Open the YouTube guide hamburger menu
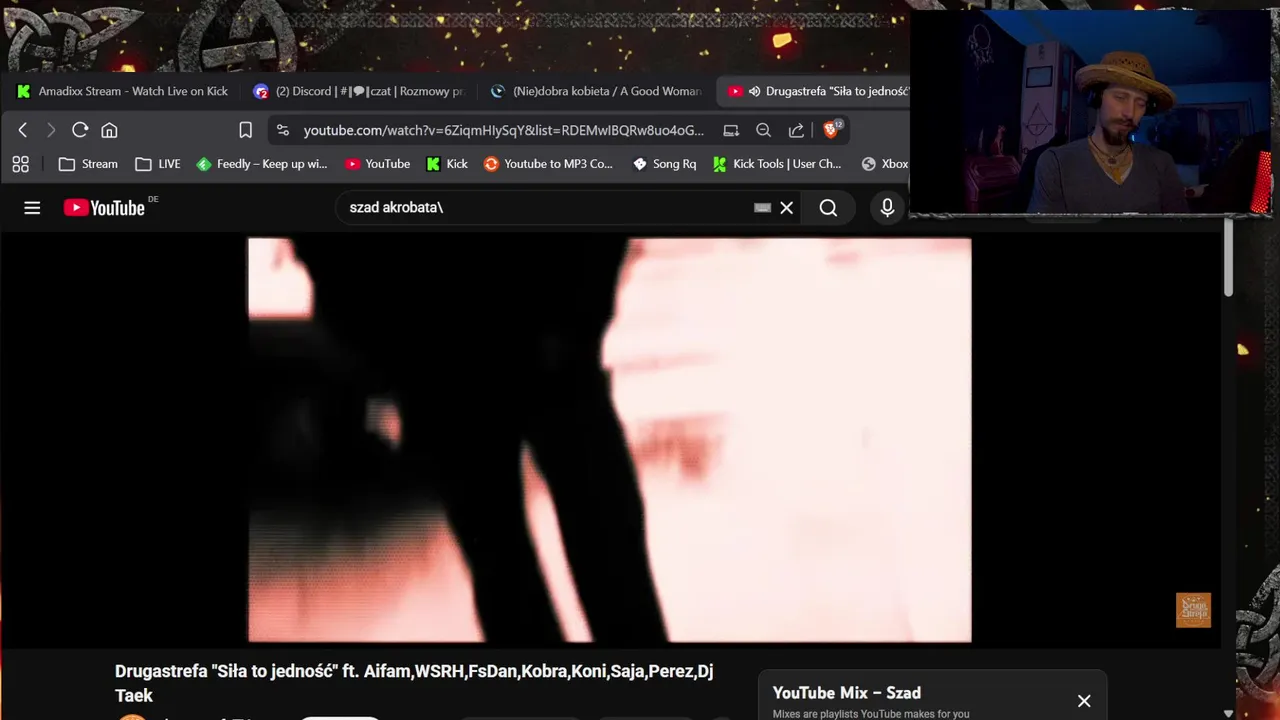Image resolution: width=1280 pixels, height=720 pixels. [32, 207]
